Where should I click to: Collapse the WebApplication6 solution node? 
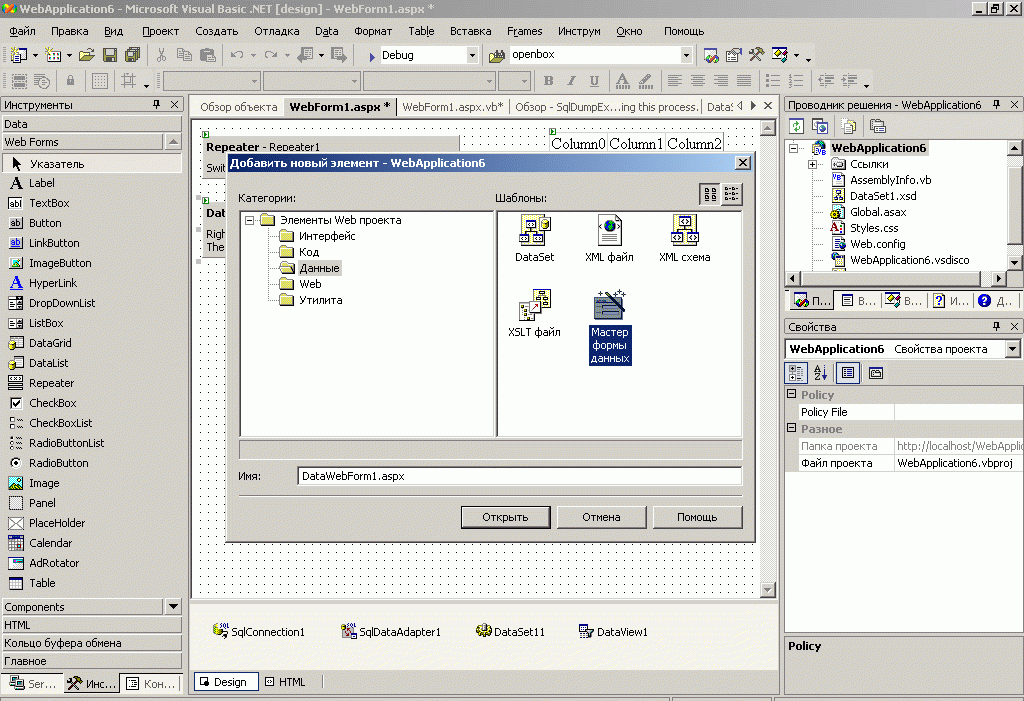pyautogui.click(x=793, y=148)
